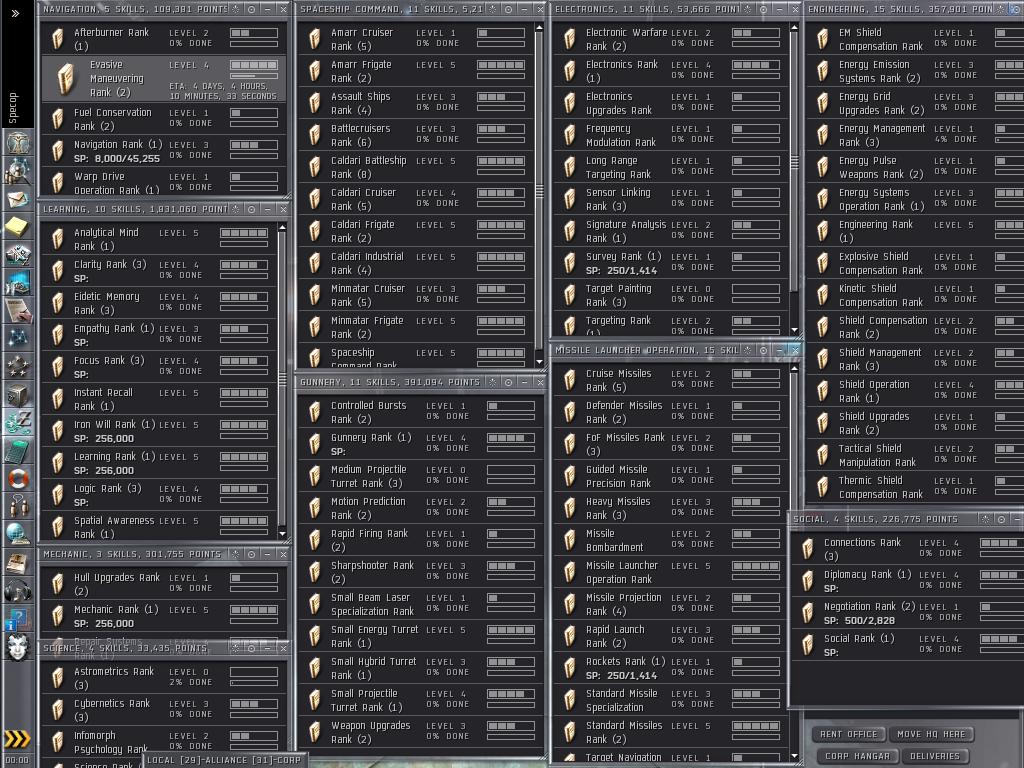Viewport: 1024px width, 768px height.
Task: Open the Corp Hangar button
Action: pos(857,756)
